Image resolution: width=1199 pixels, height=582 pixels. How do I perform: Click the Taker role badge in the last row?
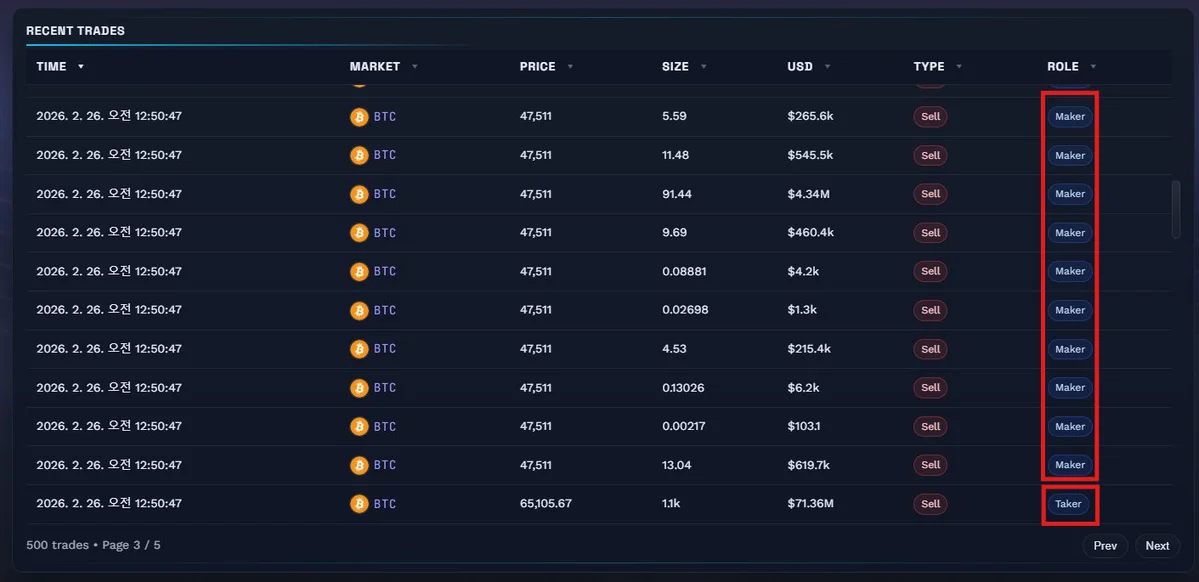(x=1068, y=504)
